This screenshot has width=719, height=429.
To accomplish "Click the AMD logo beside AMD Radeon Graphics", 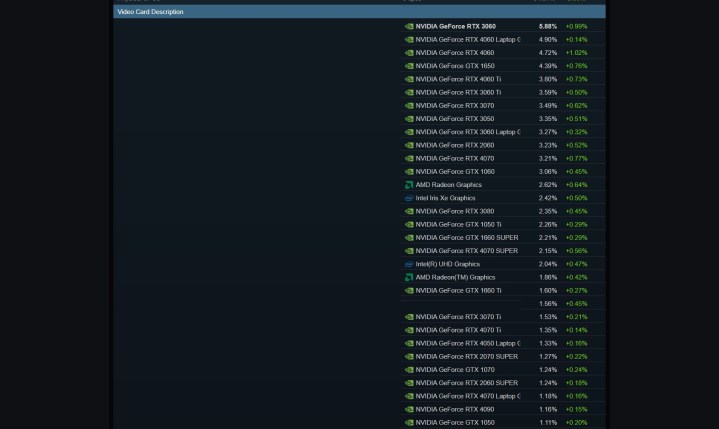I will tap(409, 185).
